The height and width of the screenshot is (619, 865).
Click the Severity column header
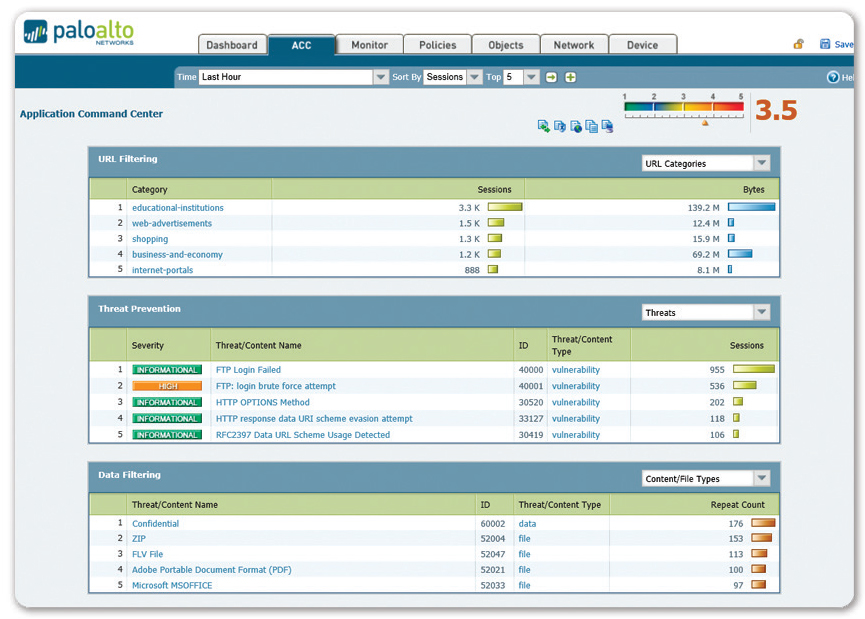(x=148, y=345)
